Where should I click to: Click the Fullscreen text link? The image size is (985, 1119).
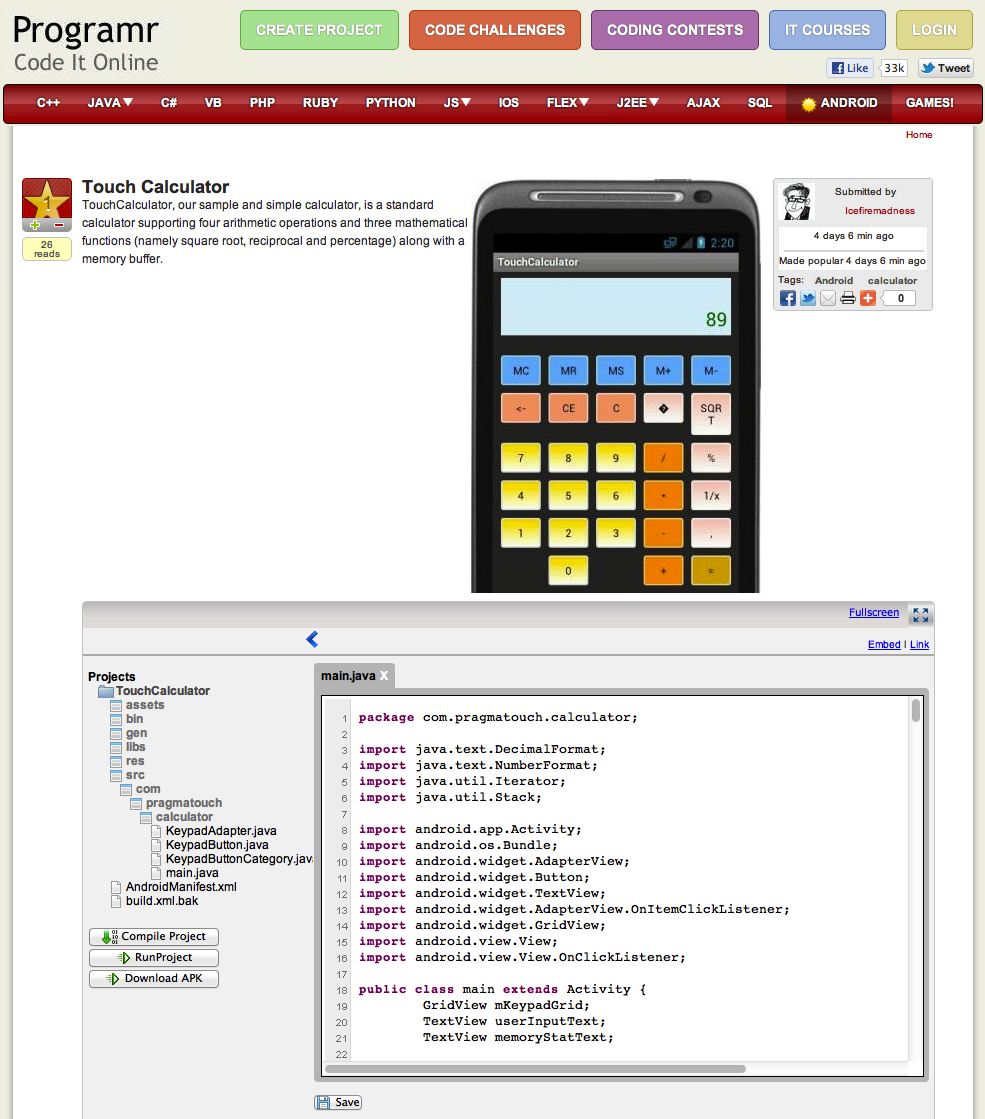[874, 612]
